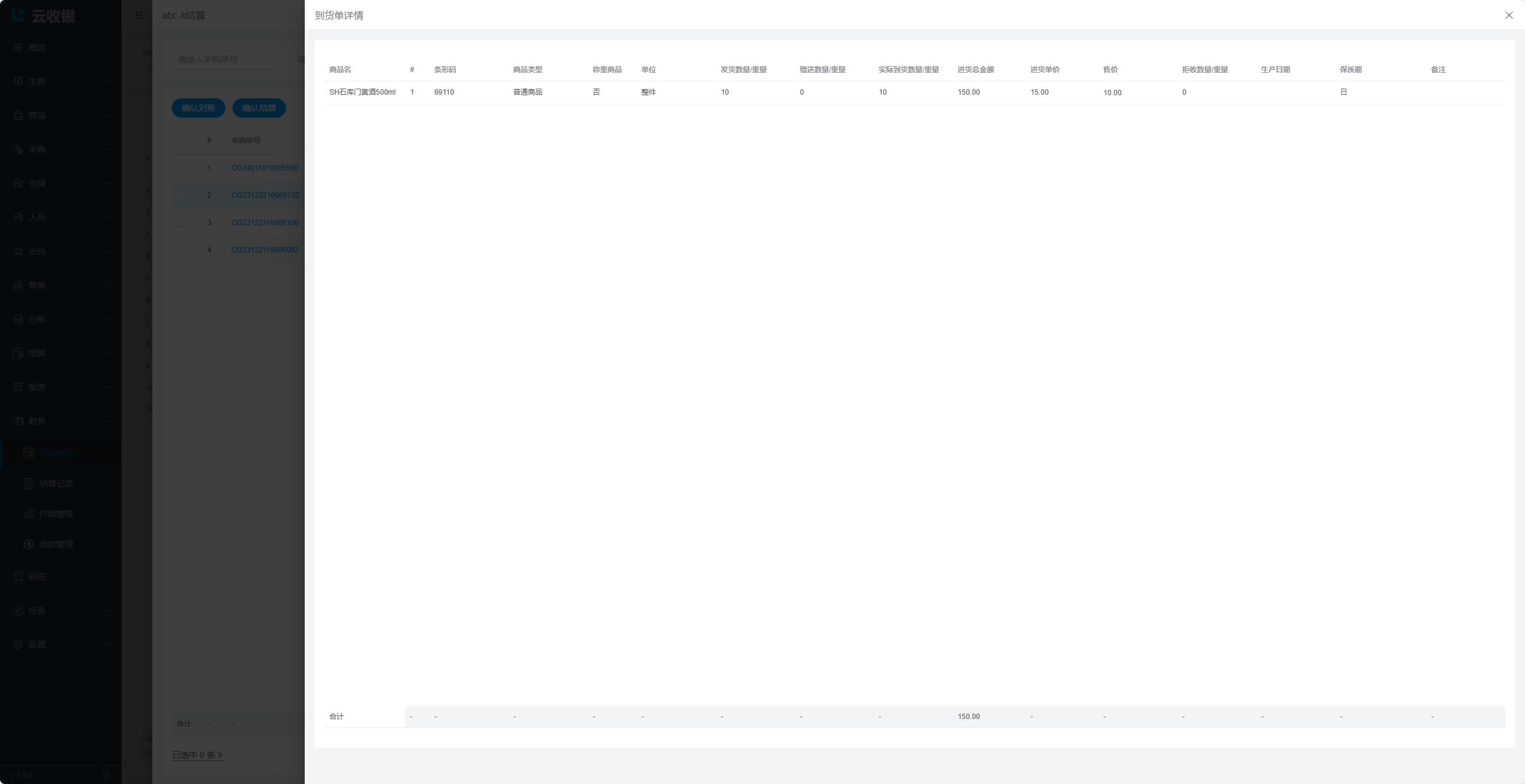Click the gear icon beside version number
Image resolution: width=1525 pixels, height=784 pixels.
tap(106, 775)
